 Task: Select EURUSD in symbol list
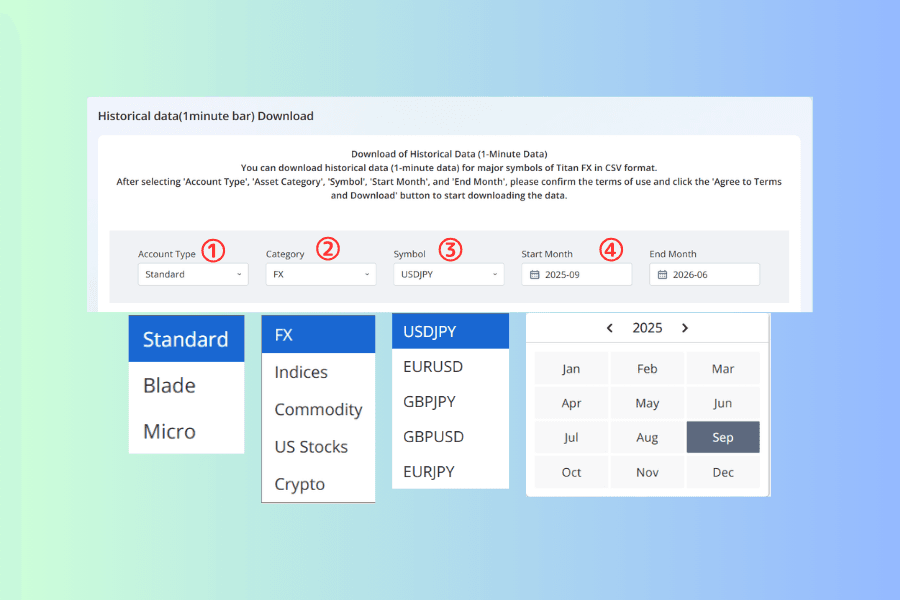pyautogui.click(x=451, y=366)
